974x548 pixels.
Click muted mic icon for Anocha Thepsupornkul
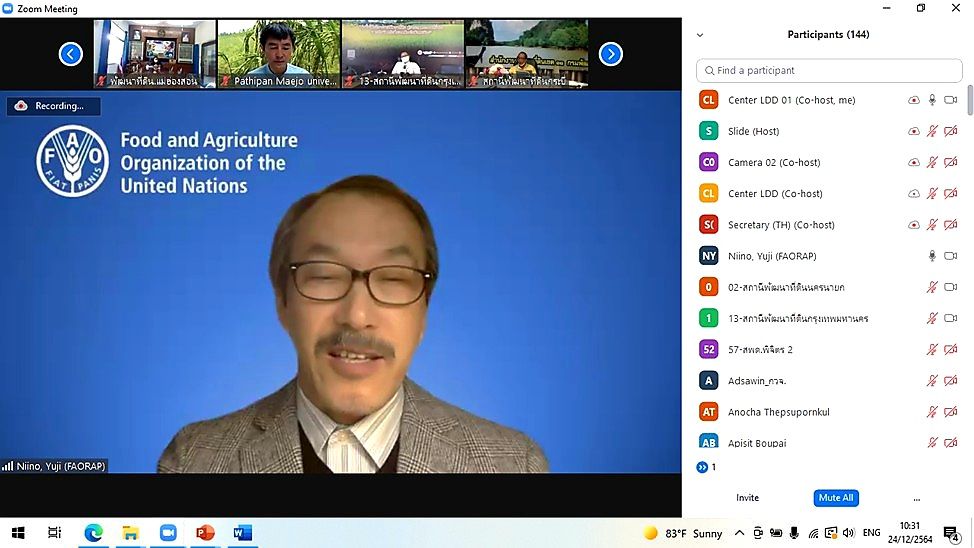click(x=932, y=411)
